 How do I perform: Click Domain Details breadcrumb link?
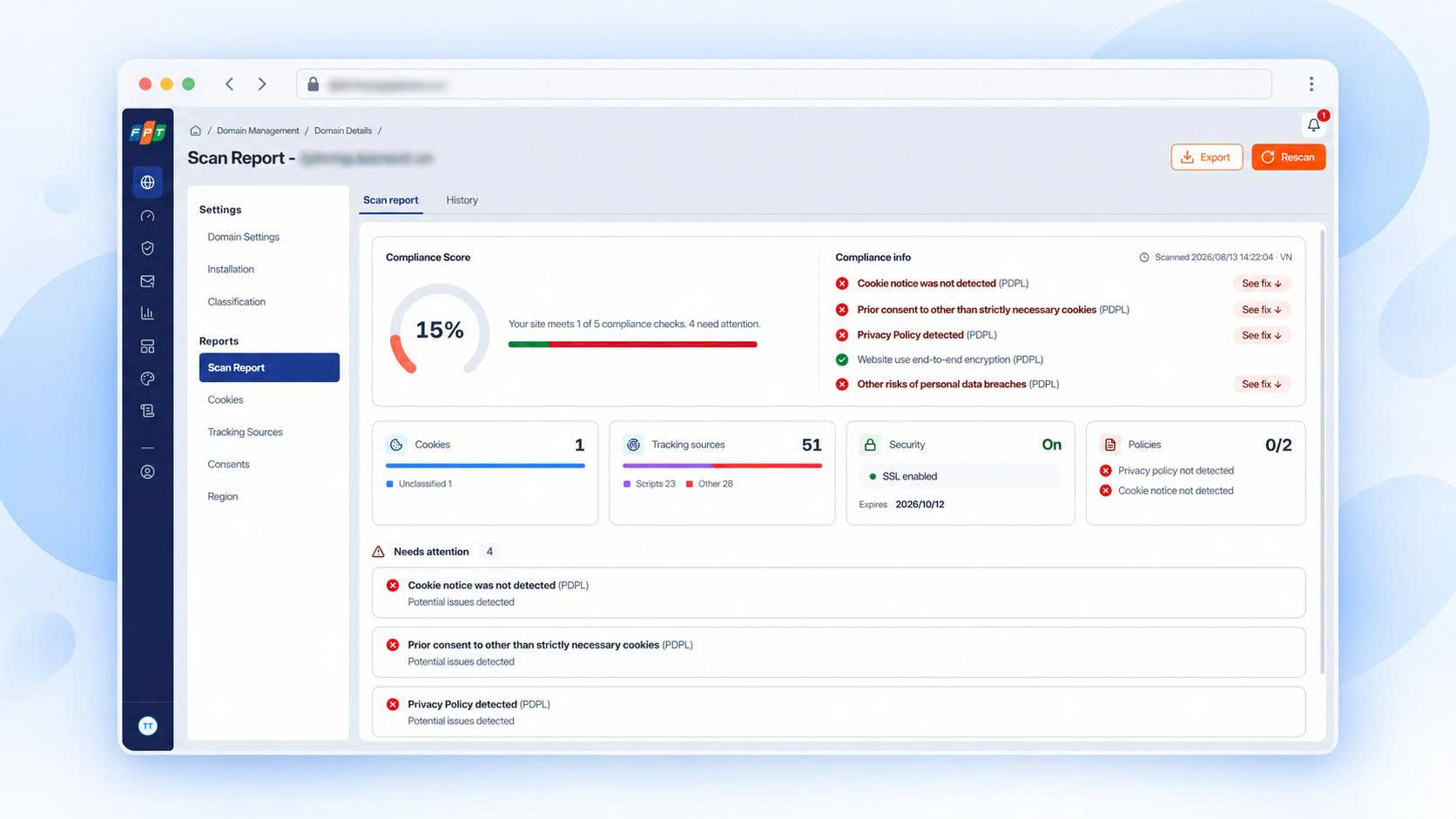(343, 131)
